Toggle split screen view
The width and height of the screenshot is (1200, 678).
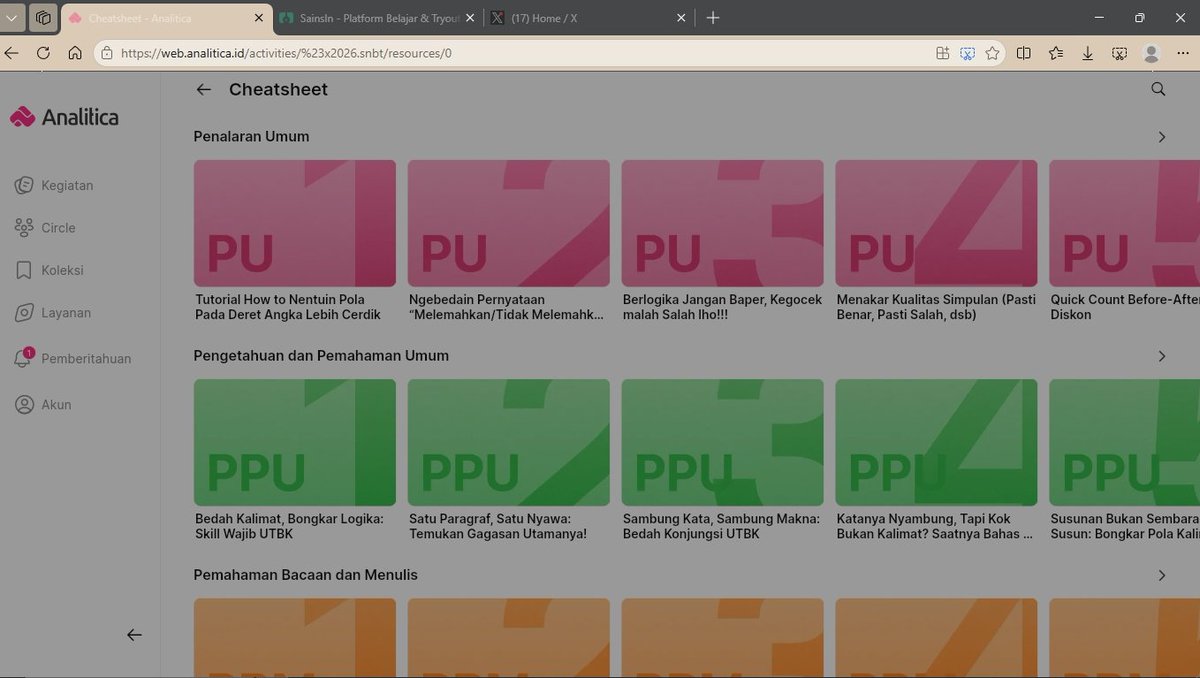click(1024, 53)
